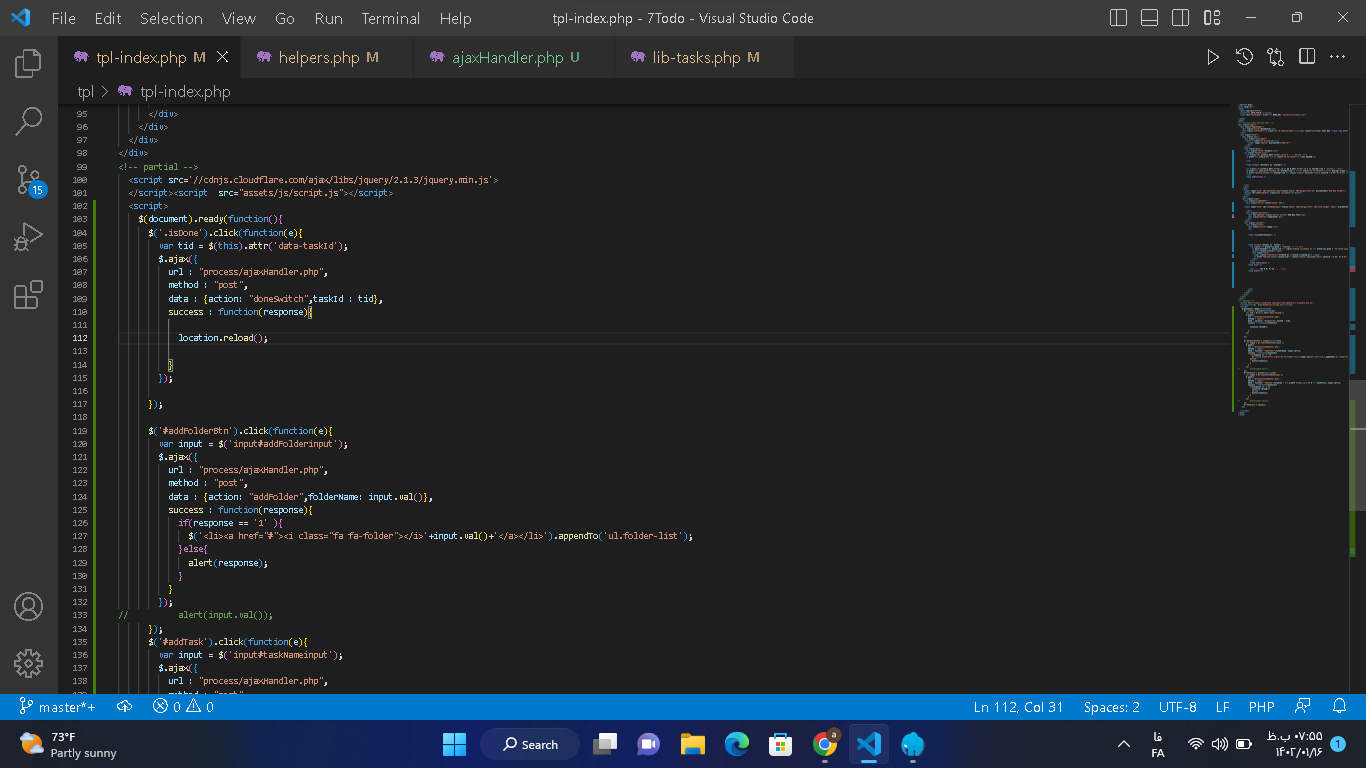The image size is (1366, 768).
Task: Open Google Chrome from the taskbar
Action: 825,744
